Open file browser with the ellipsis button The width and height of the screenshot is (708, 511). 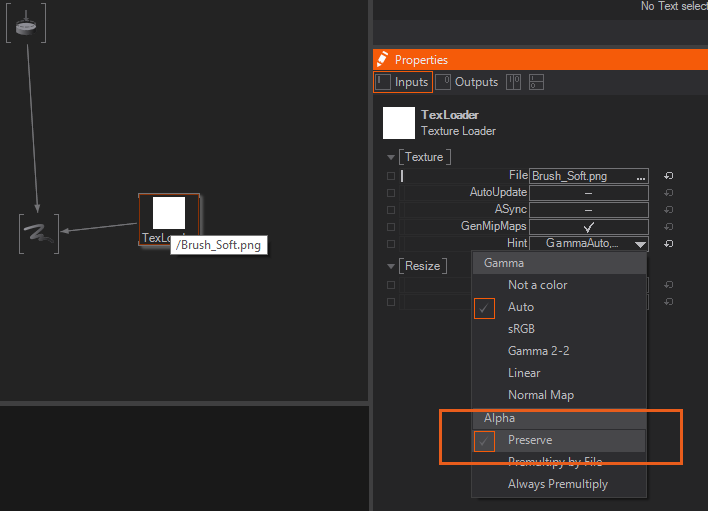click(x=640, y=176)
